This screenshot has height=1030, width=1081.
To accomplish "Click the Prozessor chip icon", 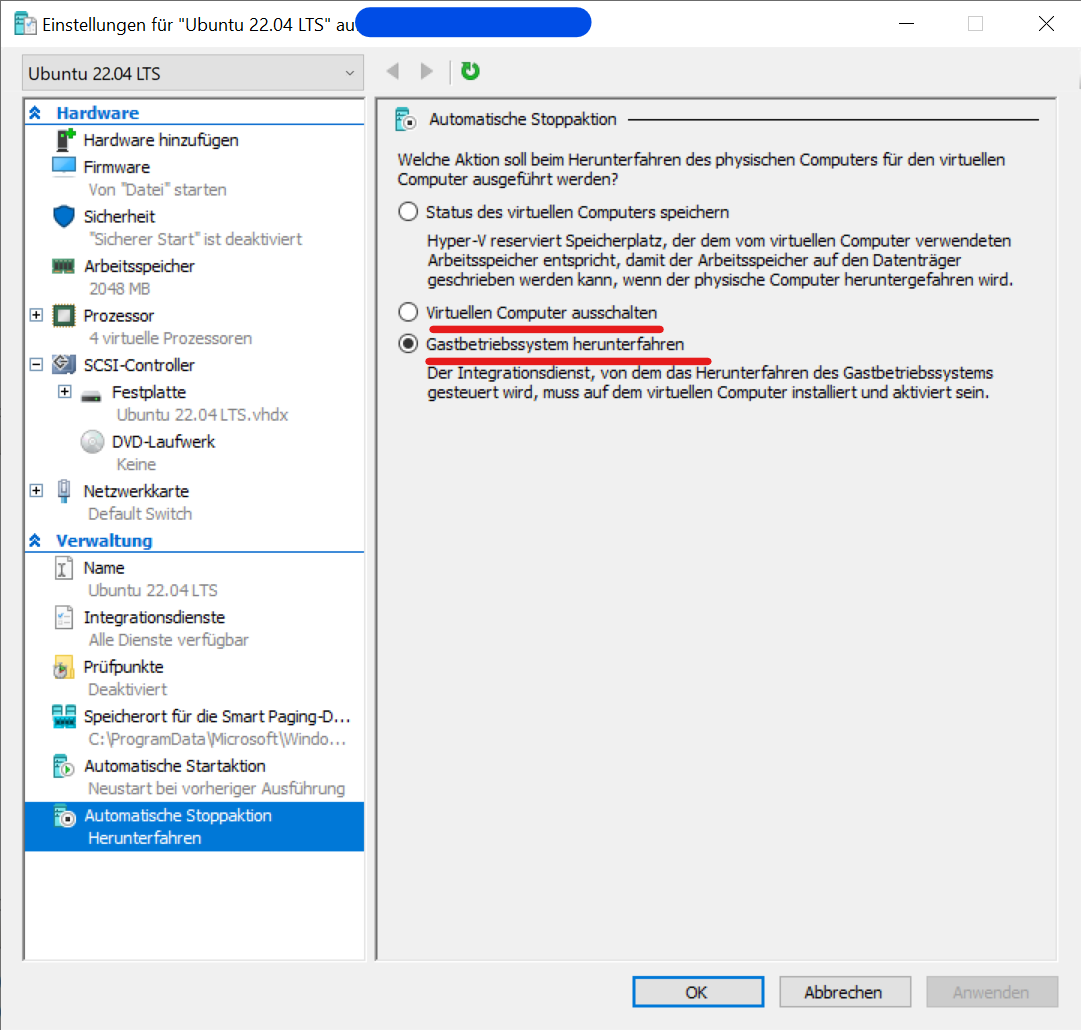I will tap(64, 316).
